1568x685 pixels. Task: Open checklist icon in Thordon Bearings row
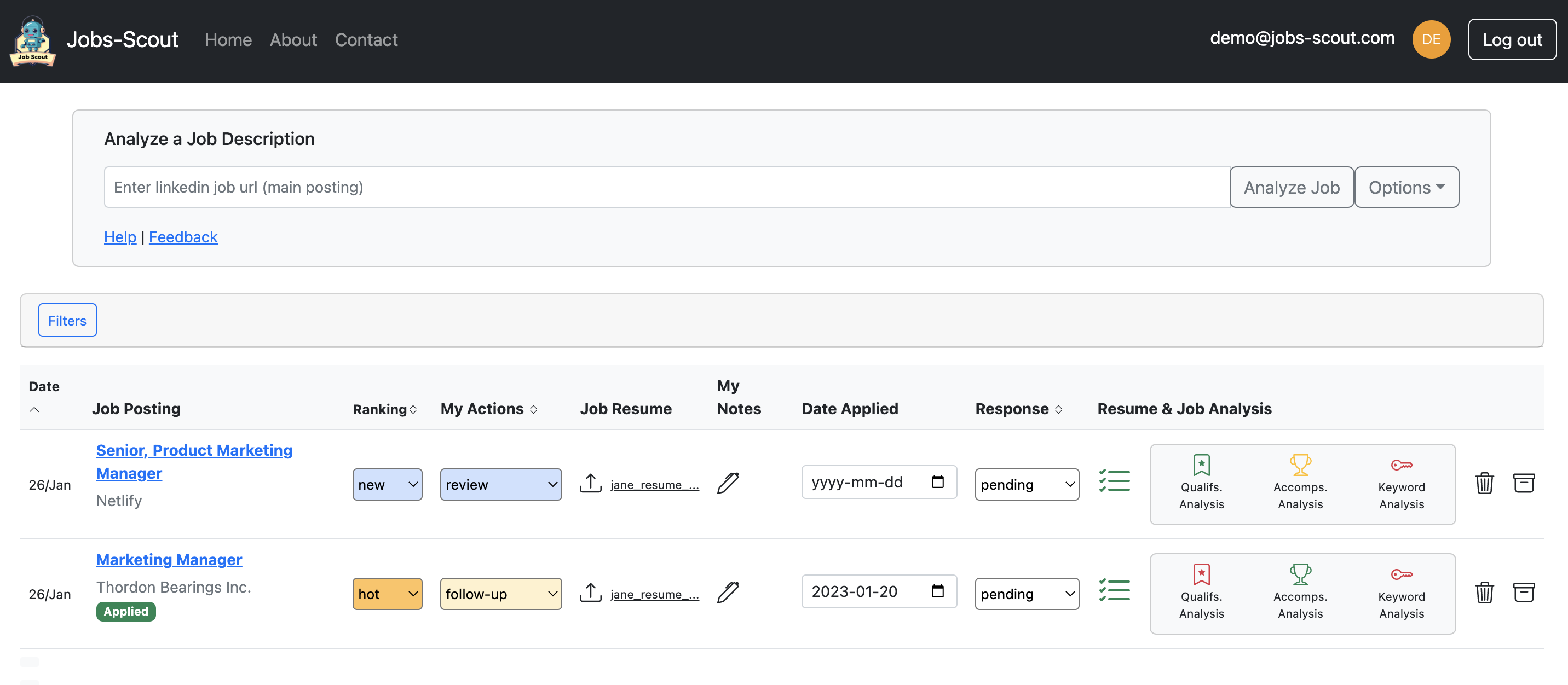coord(1115,590)
